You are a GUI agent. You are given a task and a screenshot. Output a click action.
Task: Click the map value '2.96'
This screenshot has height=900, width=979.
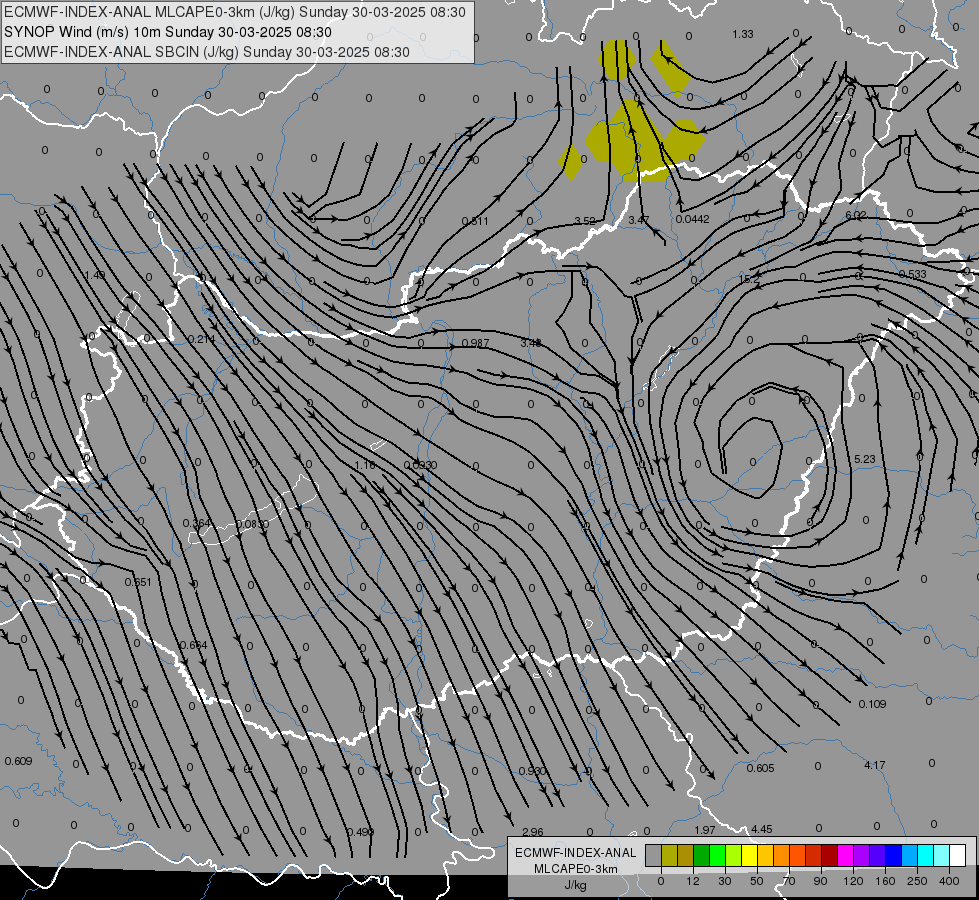533,832
